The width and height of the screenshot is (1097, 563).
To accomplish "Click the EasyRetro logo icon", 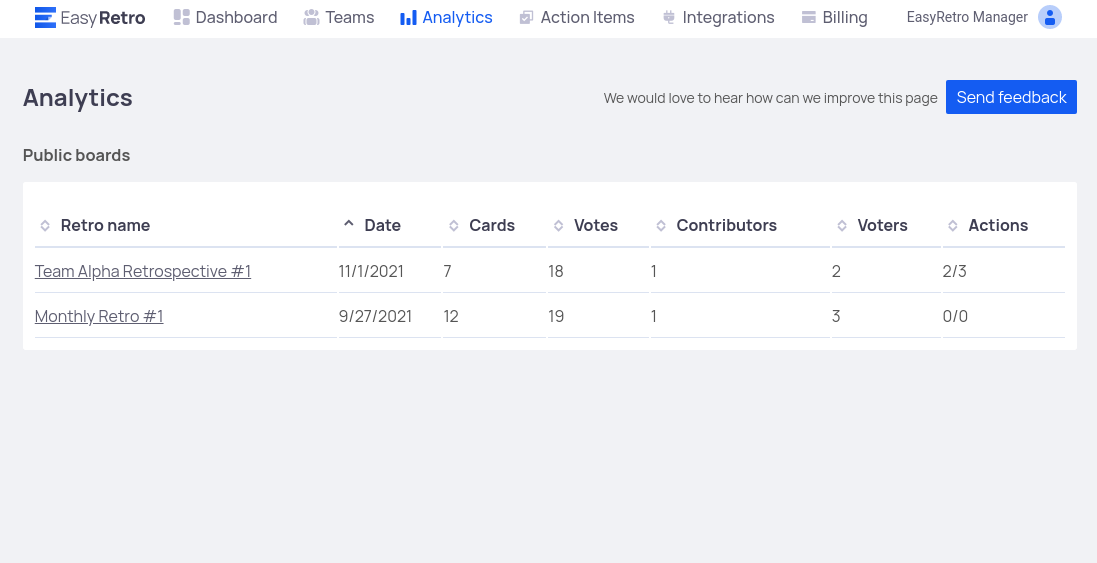I will 45,17.
